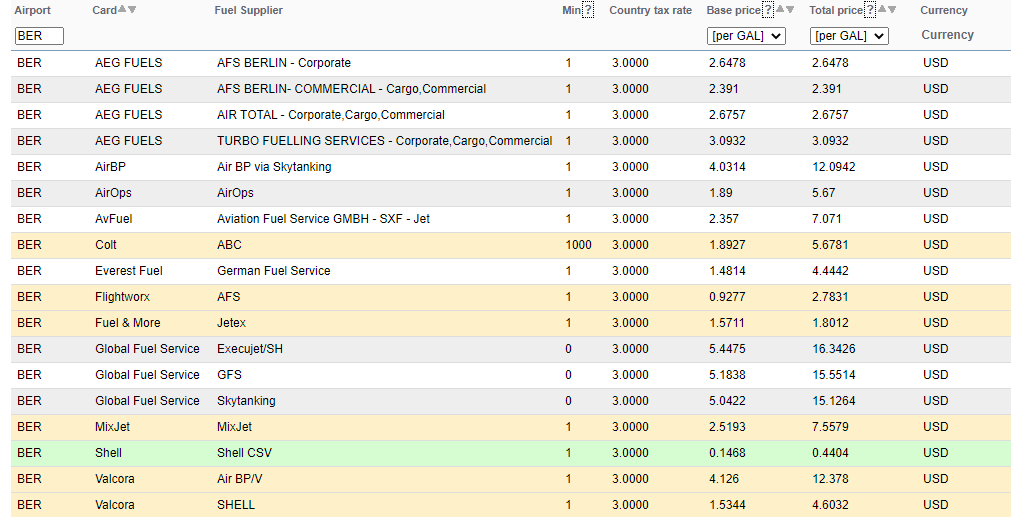
Task: Click total price 12.0942
Action: point(834,167)
